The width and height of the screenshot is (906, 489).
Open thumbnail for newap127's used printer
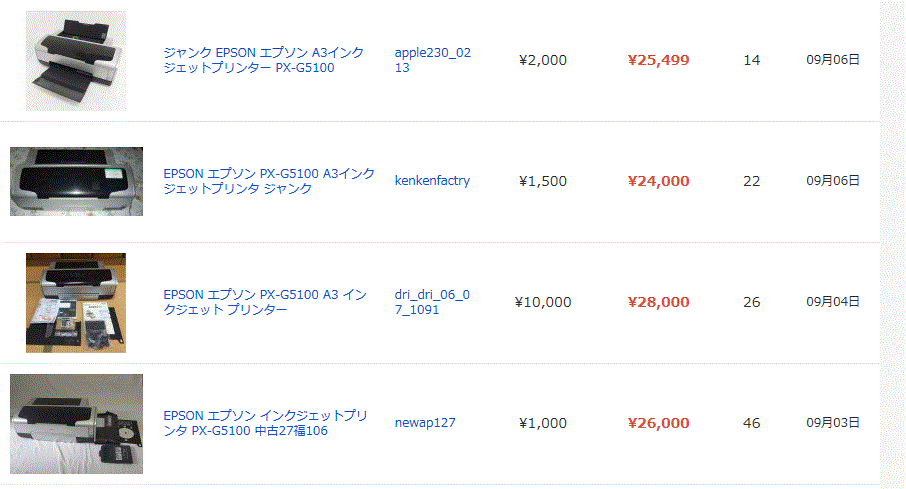coord(76,423)
